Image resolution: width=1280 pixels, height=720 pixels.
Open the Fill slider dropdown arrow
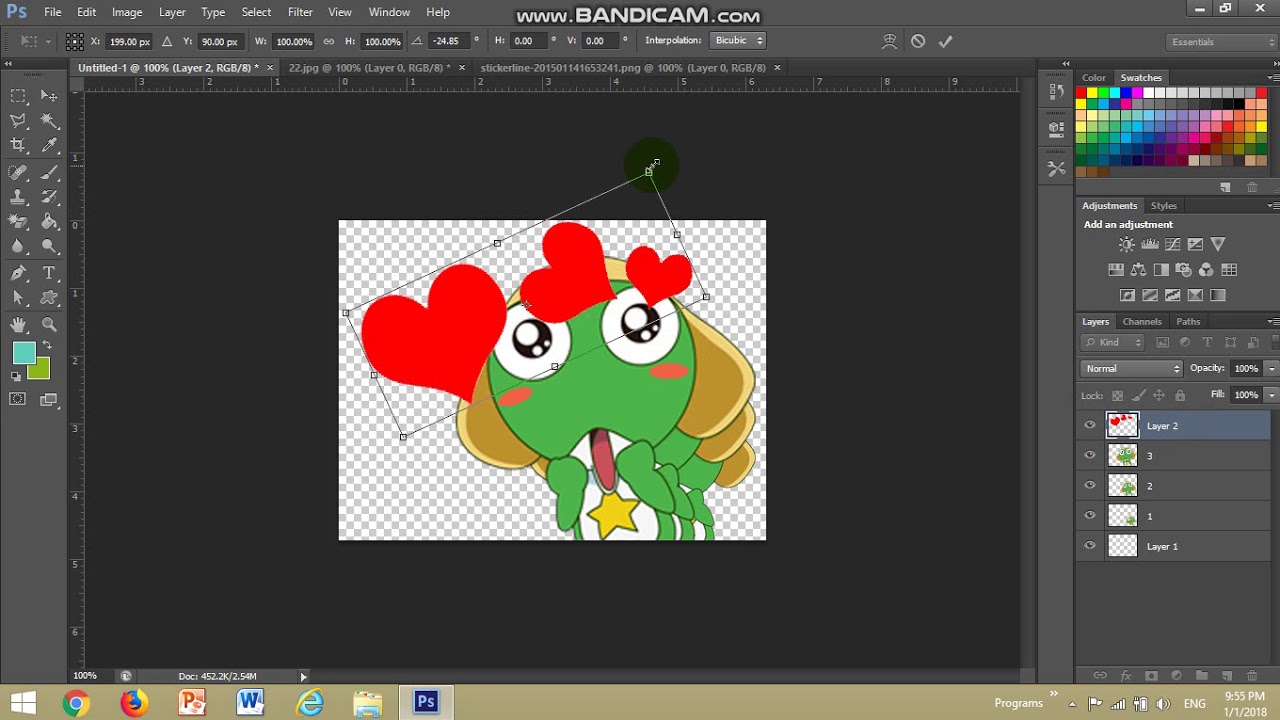click(x=1271, y=395)
